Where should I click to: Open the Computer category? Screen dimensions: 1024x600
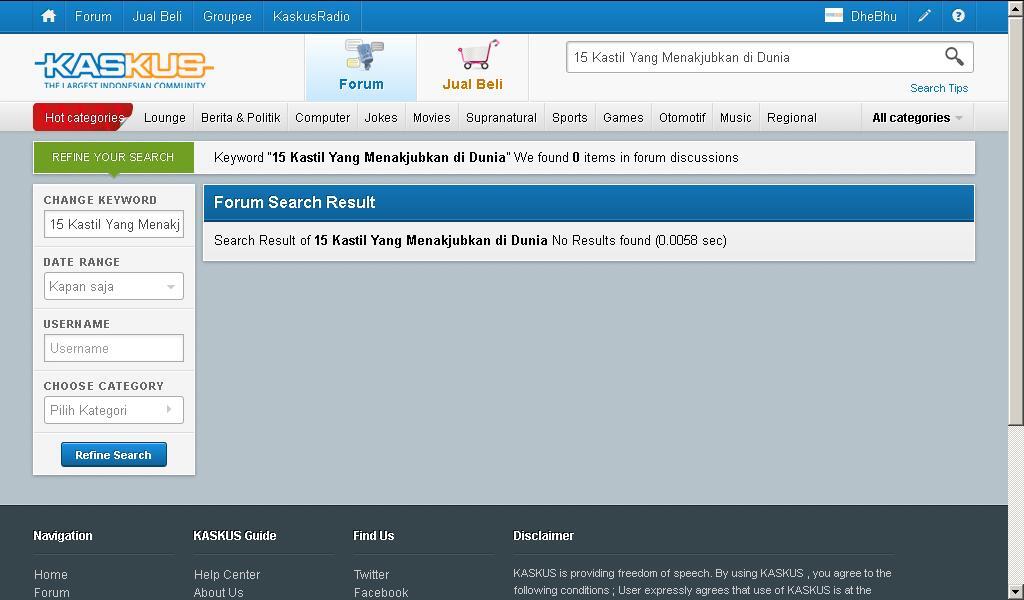pyautogui.click(x=323, y=118)
